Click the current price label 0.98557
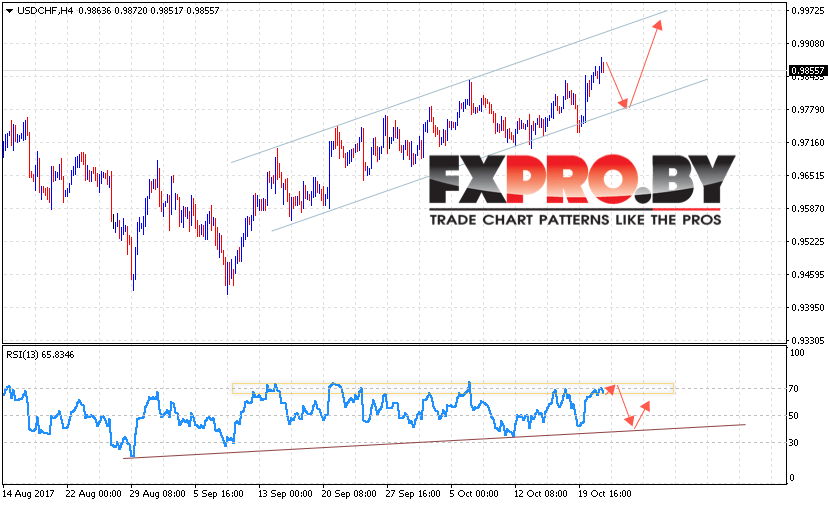The image size is (829, 505). (807, 70)
